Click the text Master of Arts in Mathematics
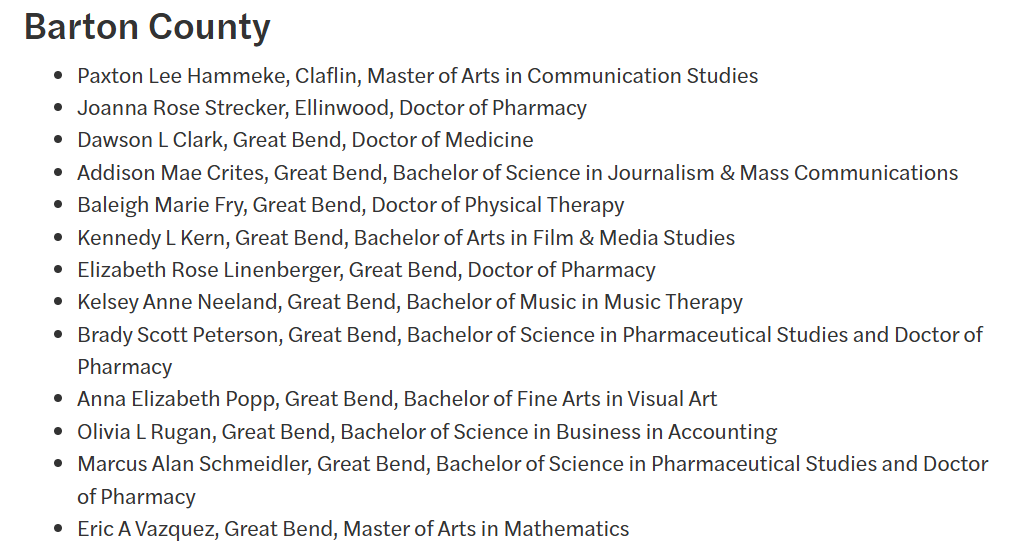This screenshot has width=1011, height=553. [x=486, y=529]
